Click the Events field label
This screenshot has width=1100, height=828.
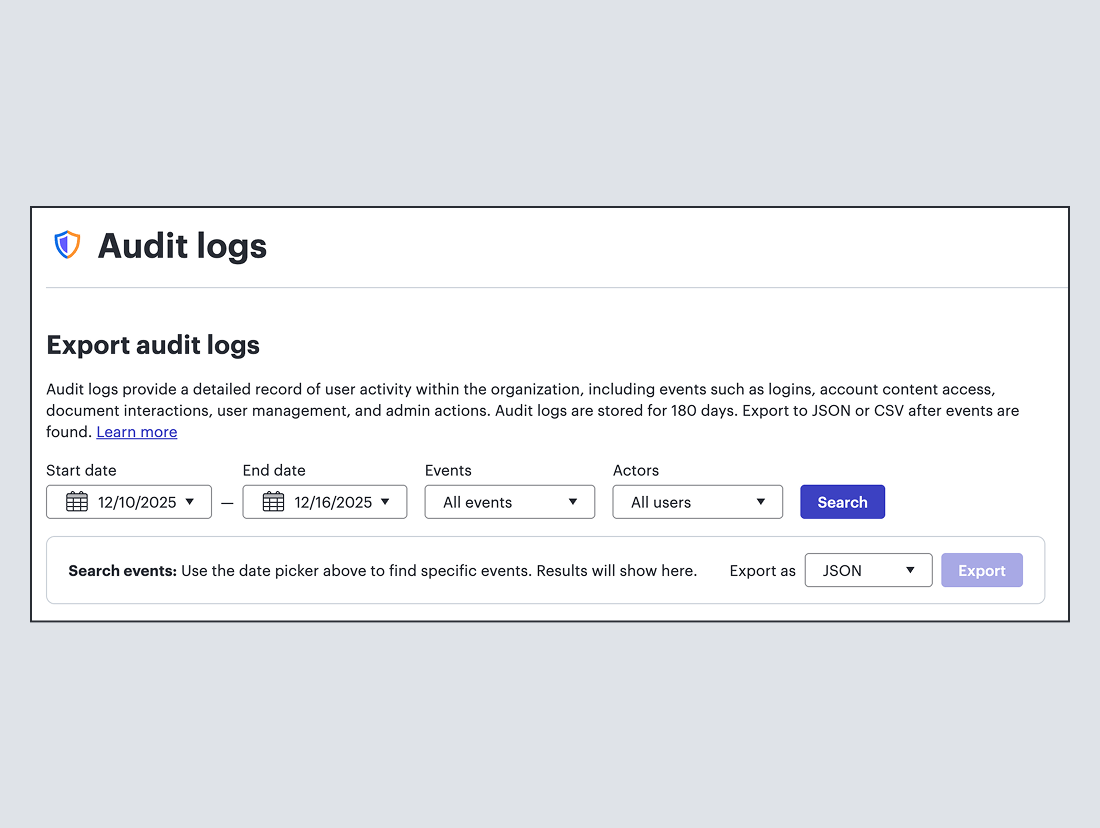click(448, 470)
